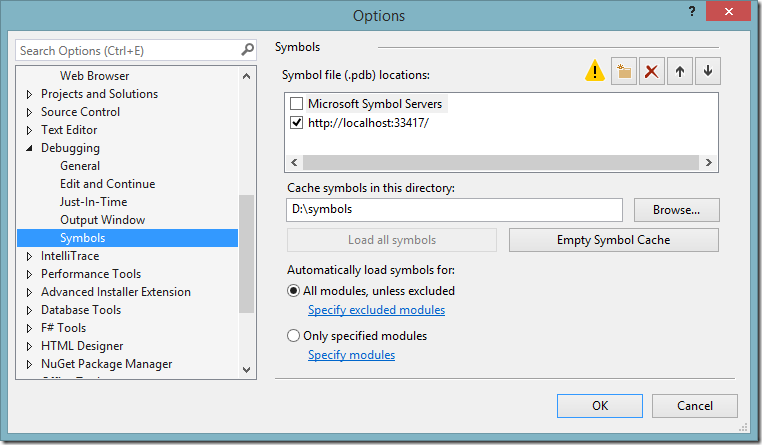Open the Specify excluded modules link

pos(376,310)
